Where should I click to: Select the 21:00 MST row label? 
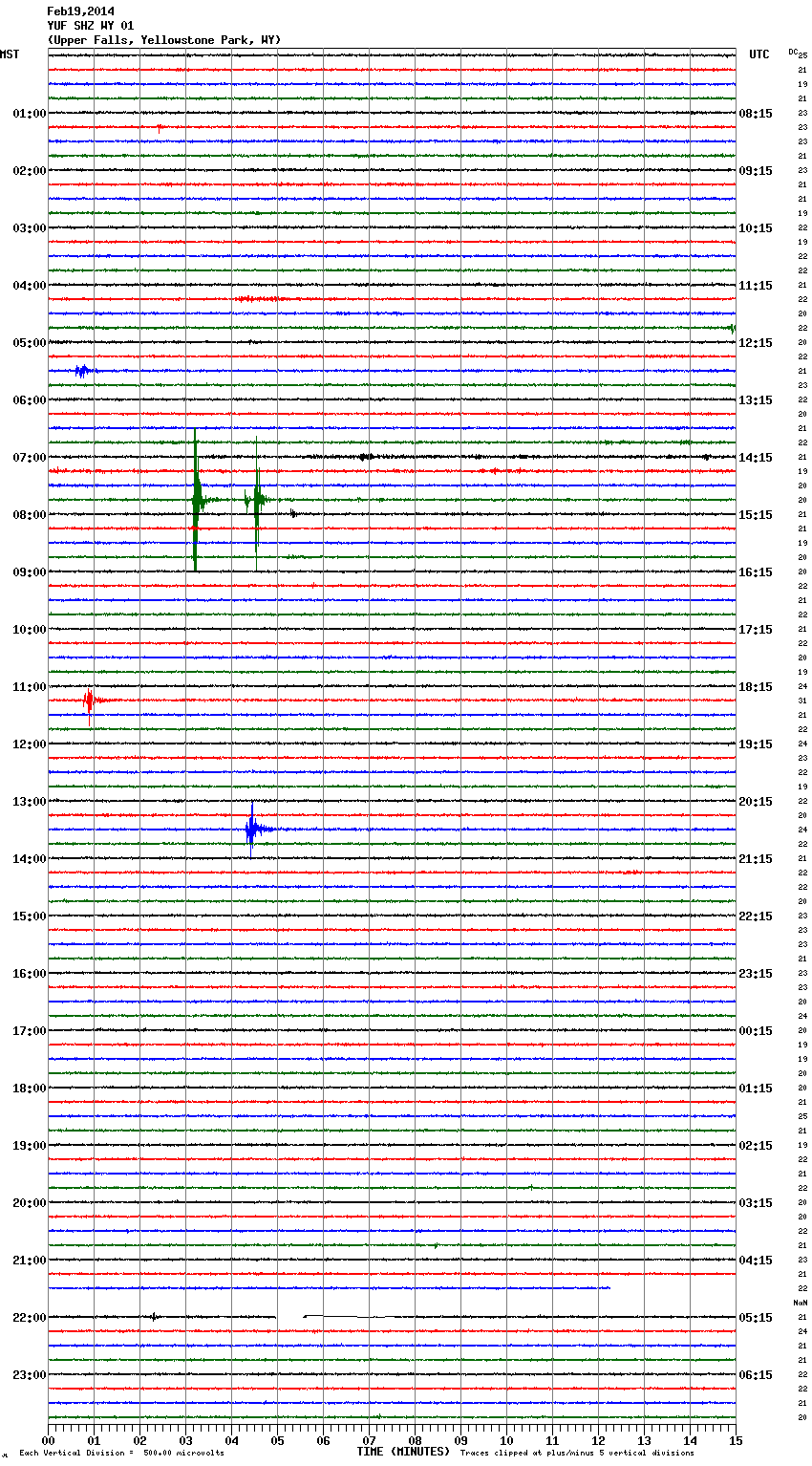29,1261
